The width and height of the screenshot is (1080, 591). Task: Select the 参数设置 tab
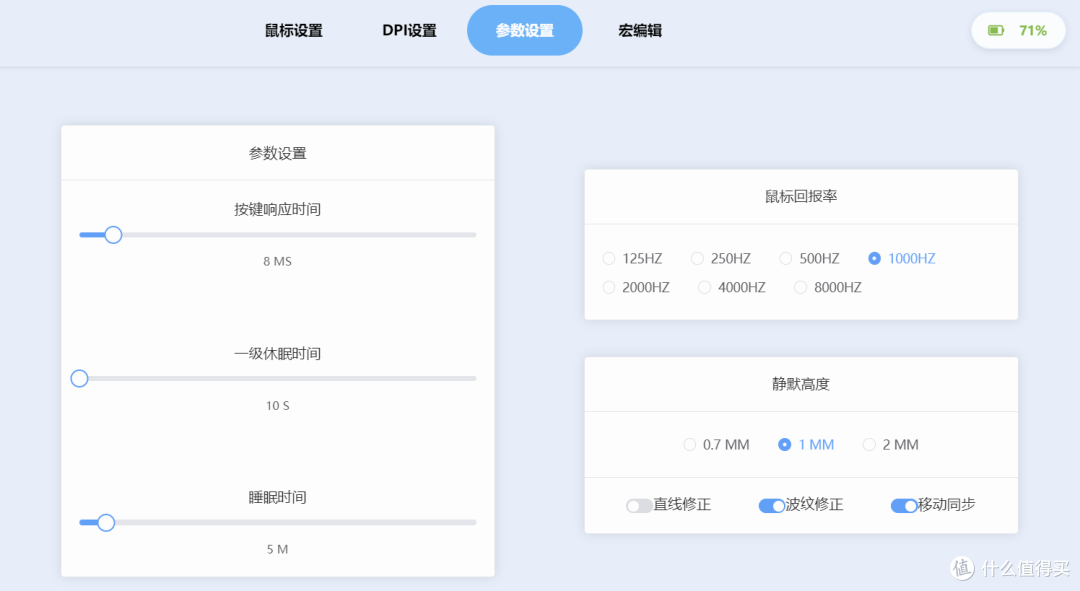(x=525, y=30)
